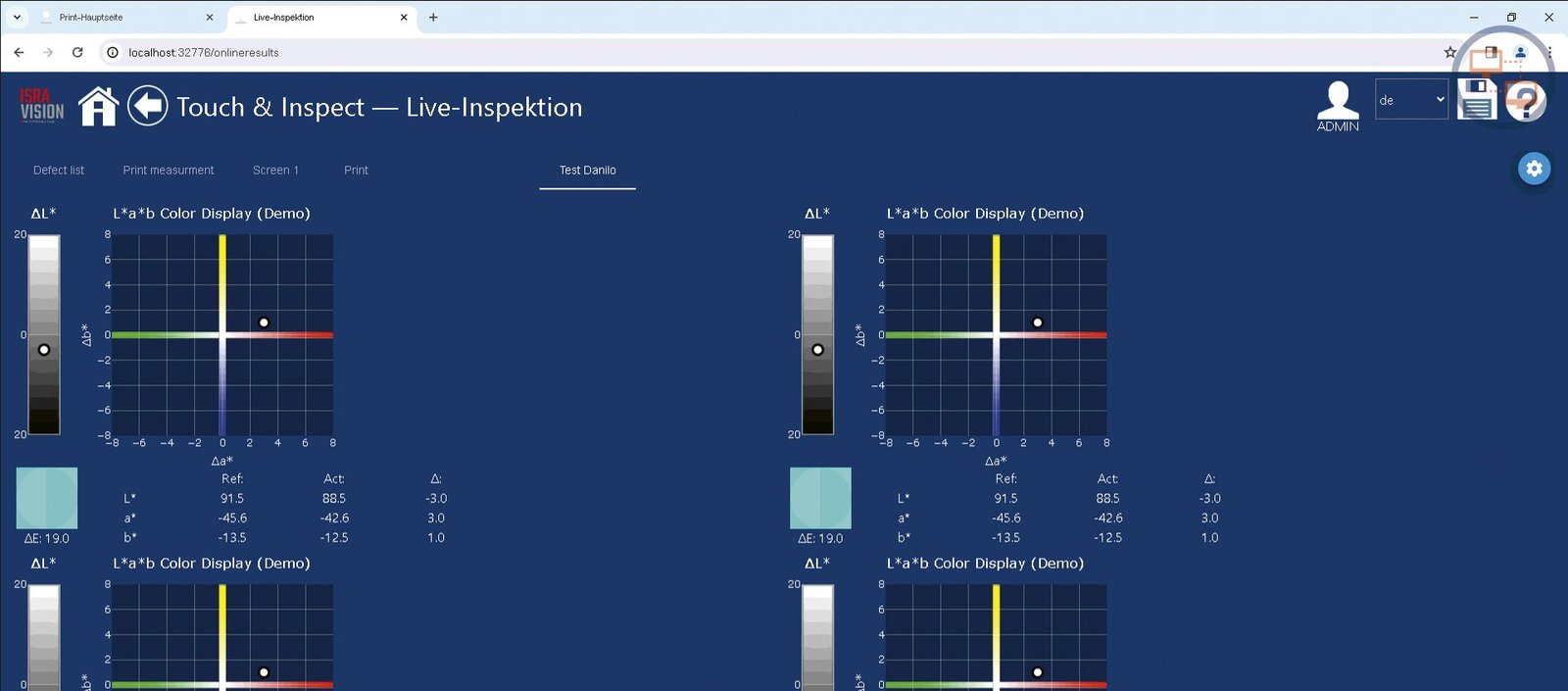Viewport: 1568px width, 691px height.
Task: Click the floppy disk save icon
Action: click(x=1477, y=99)
